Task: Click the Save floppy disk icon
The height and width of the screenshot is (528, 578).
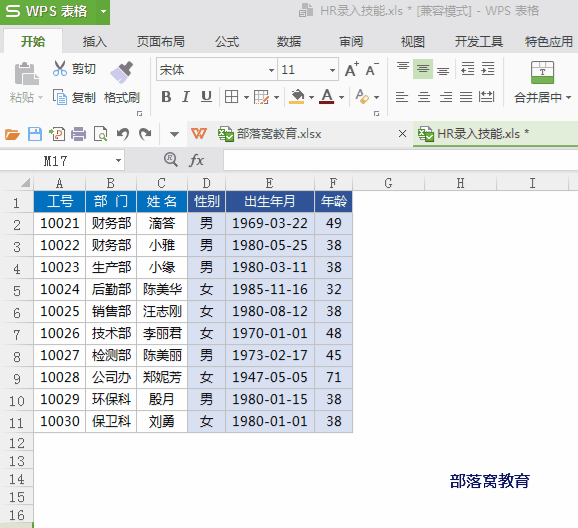Action: (x=35, y=134)
